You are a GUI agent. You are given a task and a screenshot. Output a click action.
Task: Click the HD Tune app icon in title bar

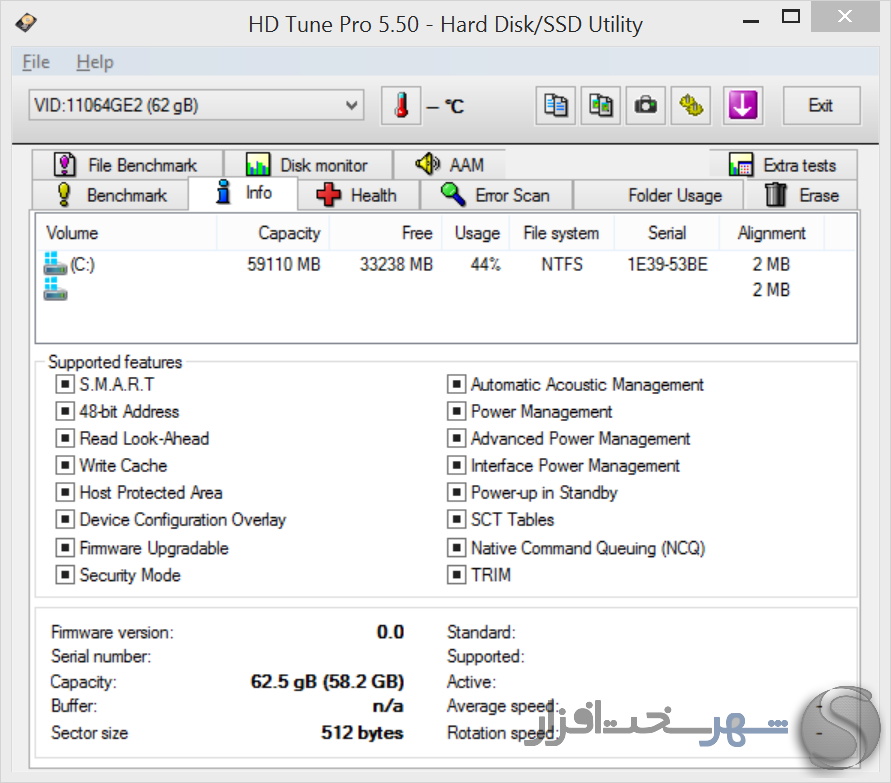coord(26,23)
